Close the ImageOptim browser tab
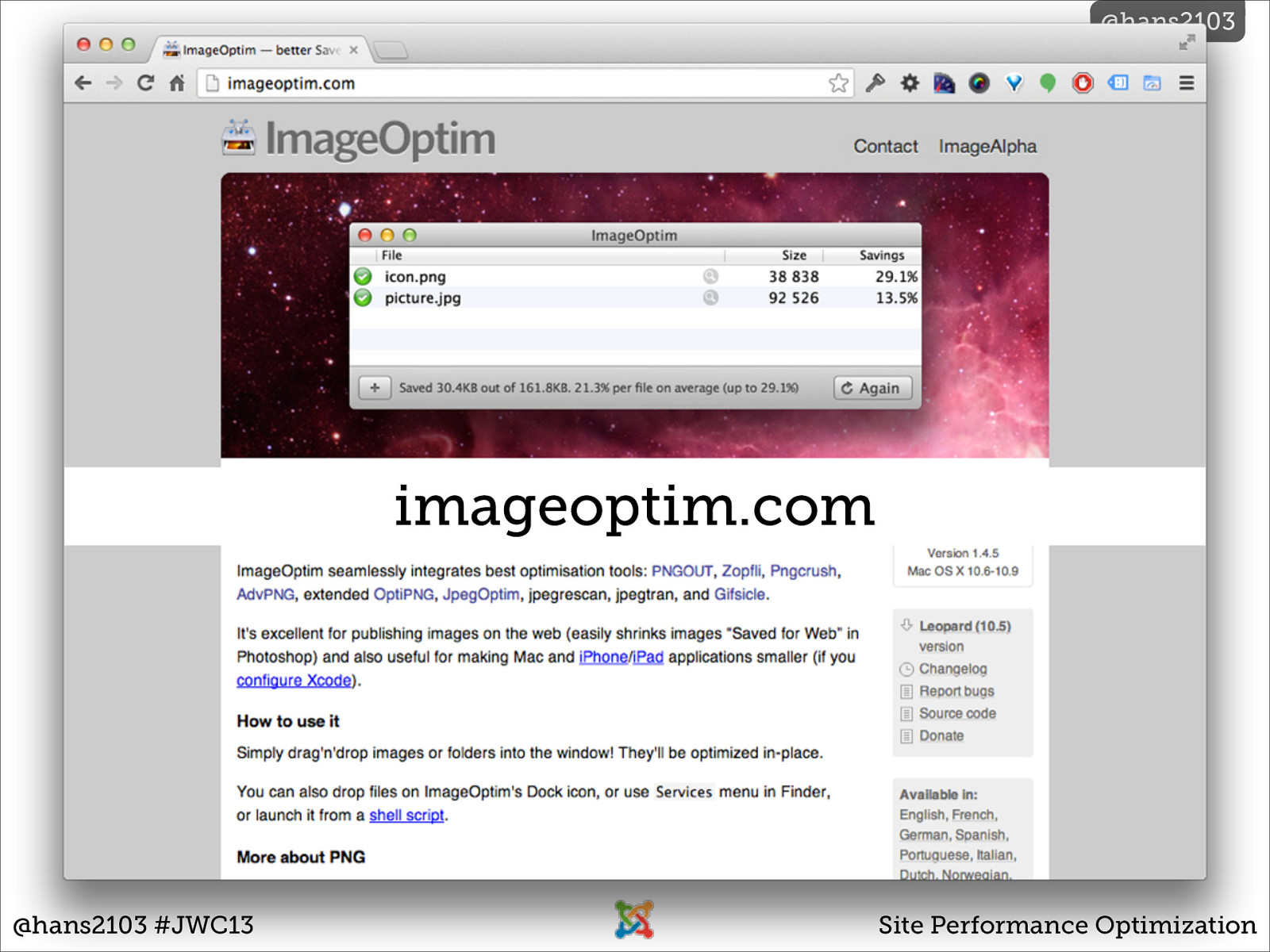The width and height of the screenshot is (1270, 952). [x=353, y=50]
